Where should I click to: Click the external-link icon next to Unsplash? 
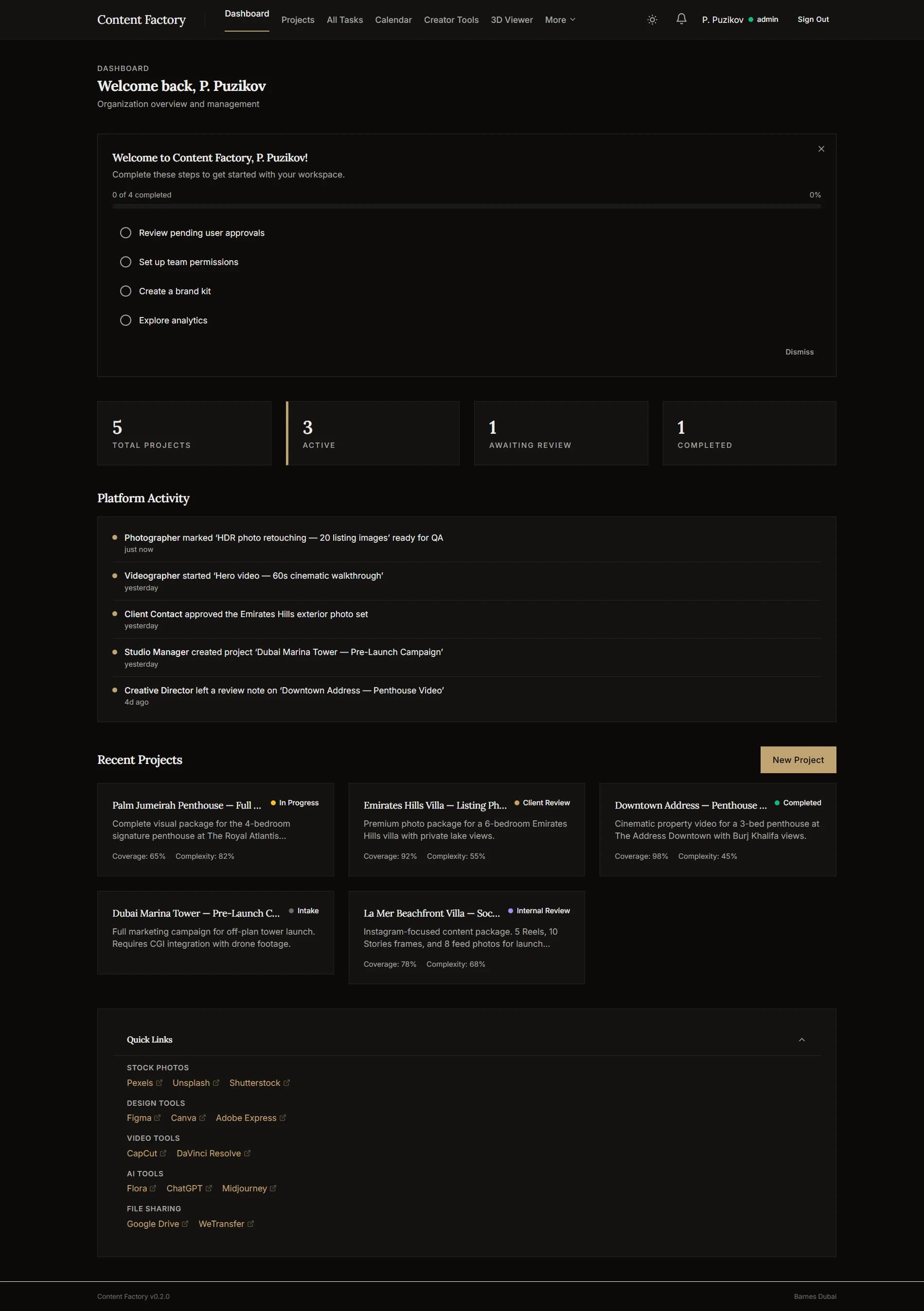[216, 1082]
